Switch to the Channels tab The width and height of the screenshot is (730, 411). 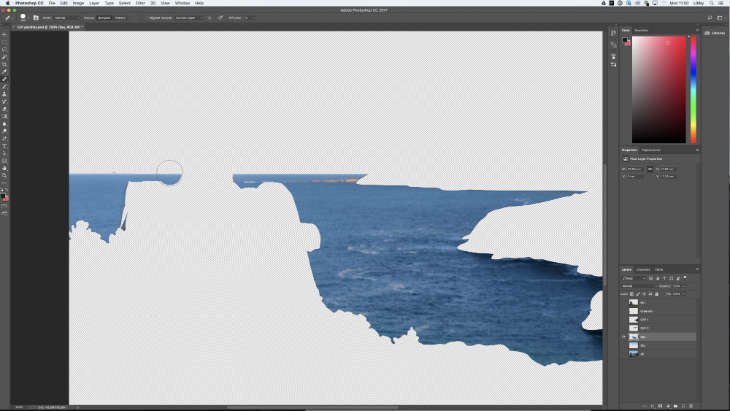pos(643,269)
